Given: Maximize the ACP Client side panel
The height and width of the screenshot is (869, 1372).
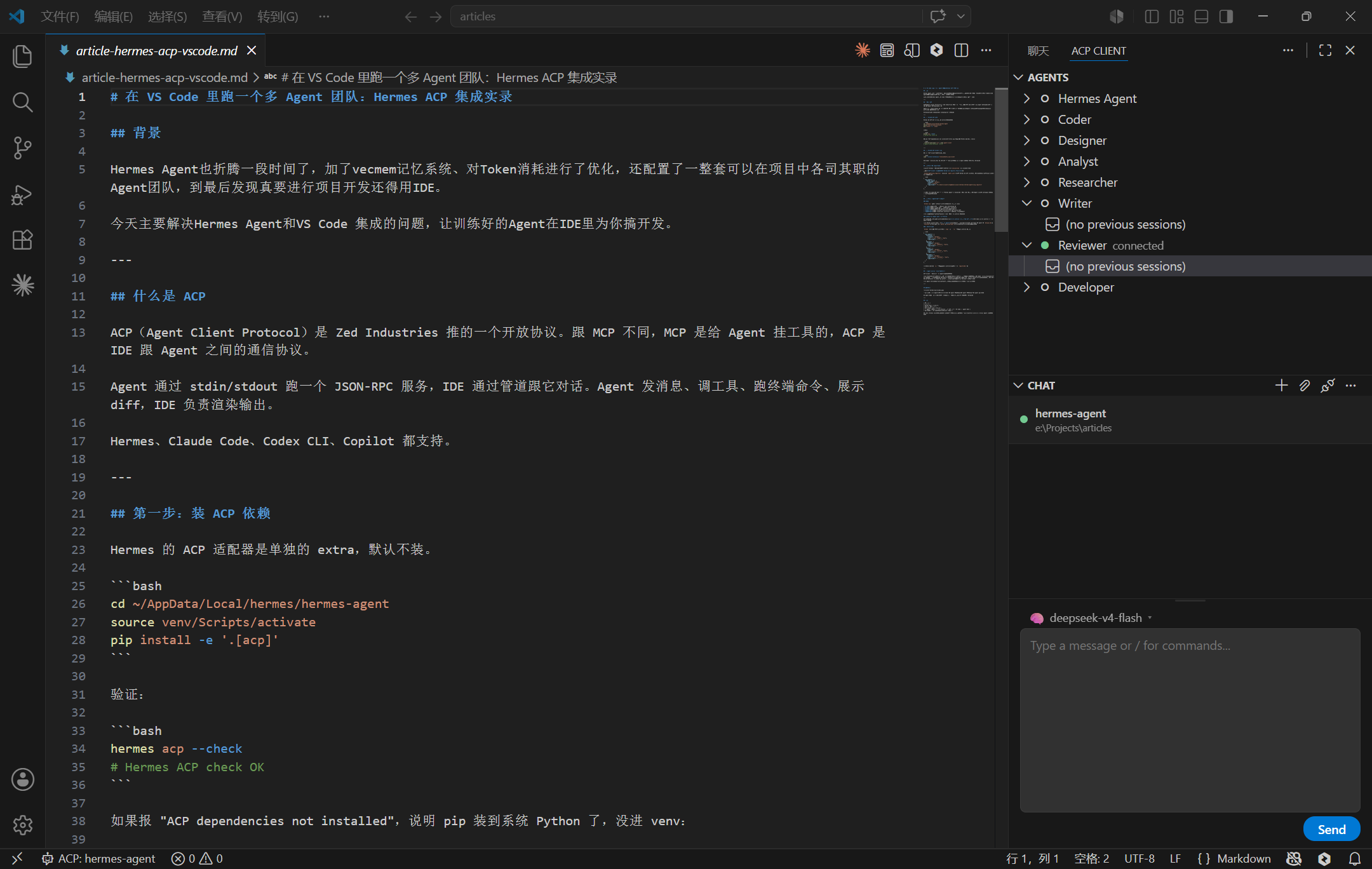Looking at the screenshot, I should point(1326,50).
